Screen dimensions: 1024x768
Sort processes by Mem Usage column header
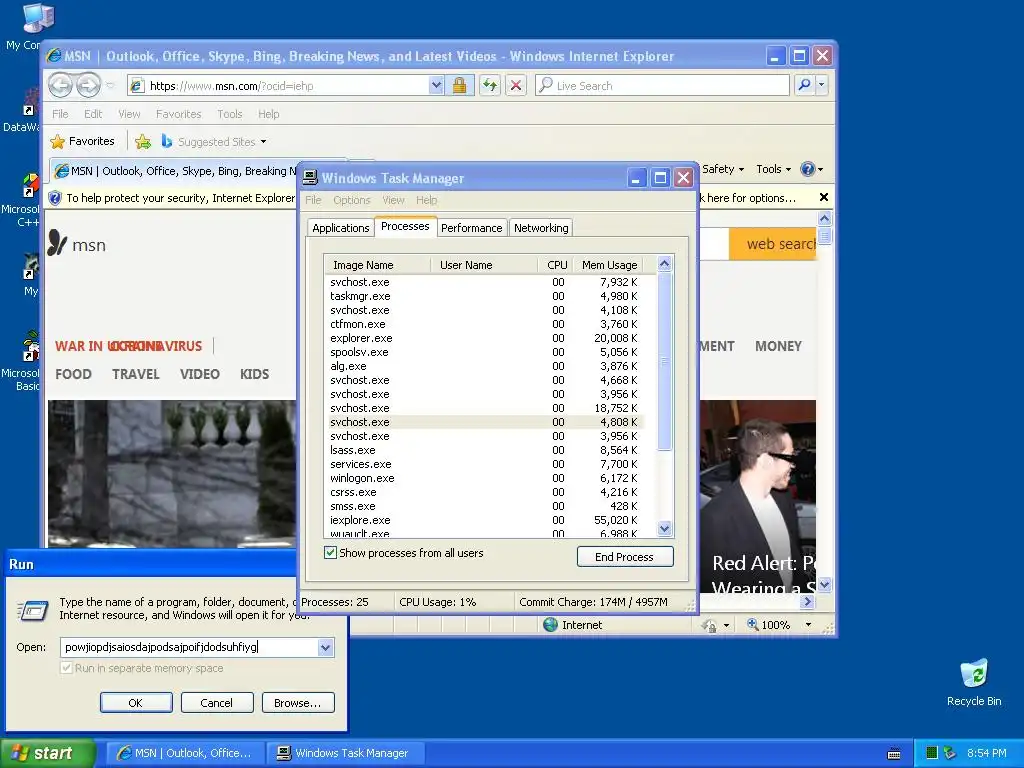point(609,264)
